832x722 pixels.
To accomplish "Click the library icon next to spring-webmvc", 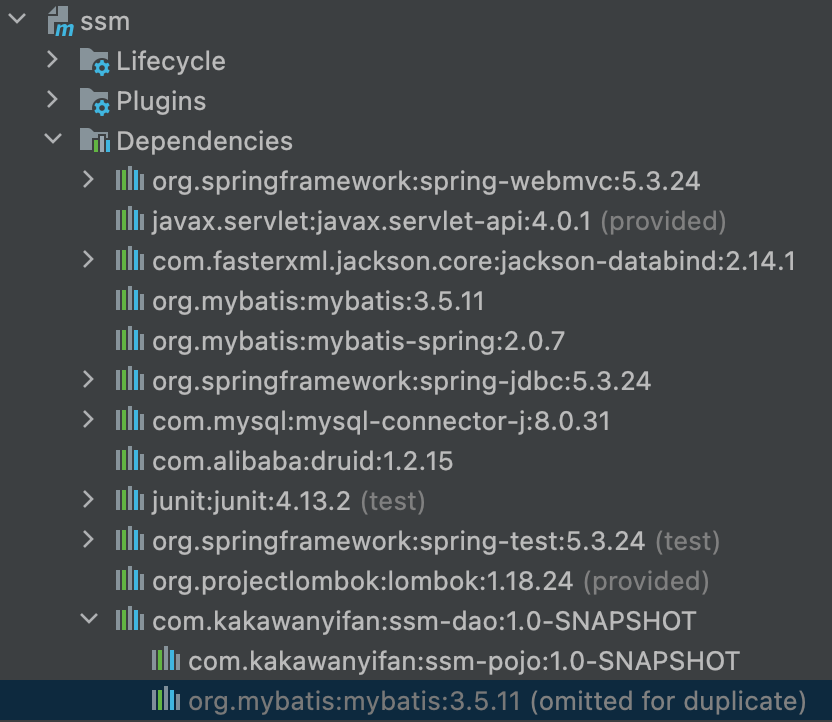I will (x=130, y=181).
